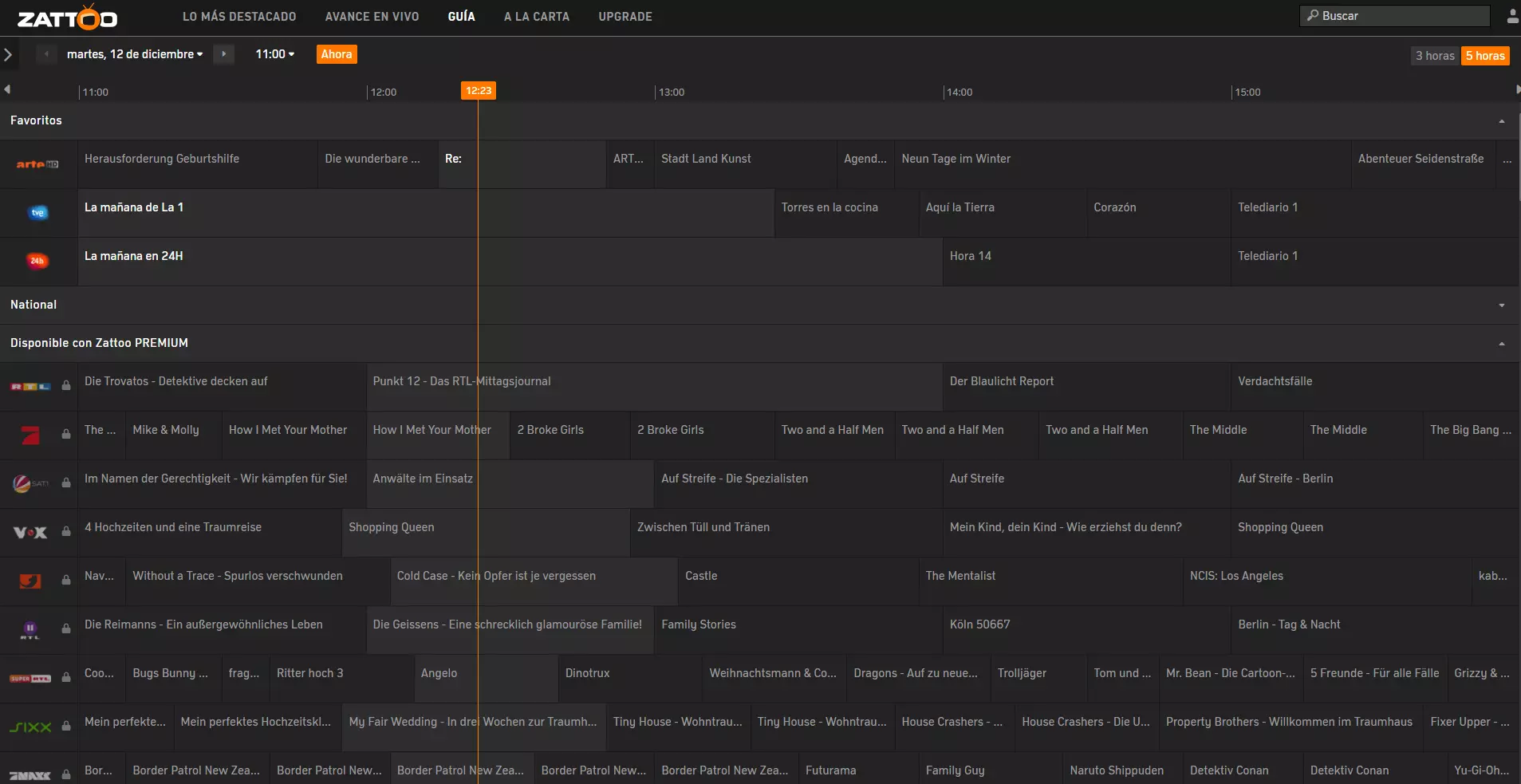The image size is (1521, 784).
Task: Open program NCIS: Los Angeles
Action: point(1327,581)
